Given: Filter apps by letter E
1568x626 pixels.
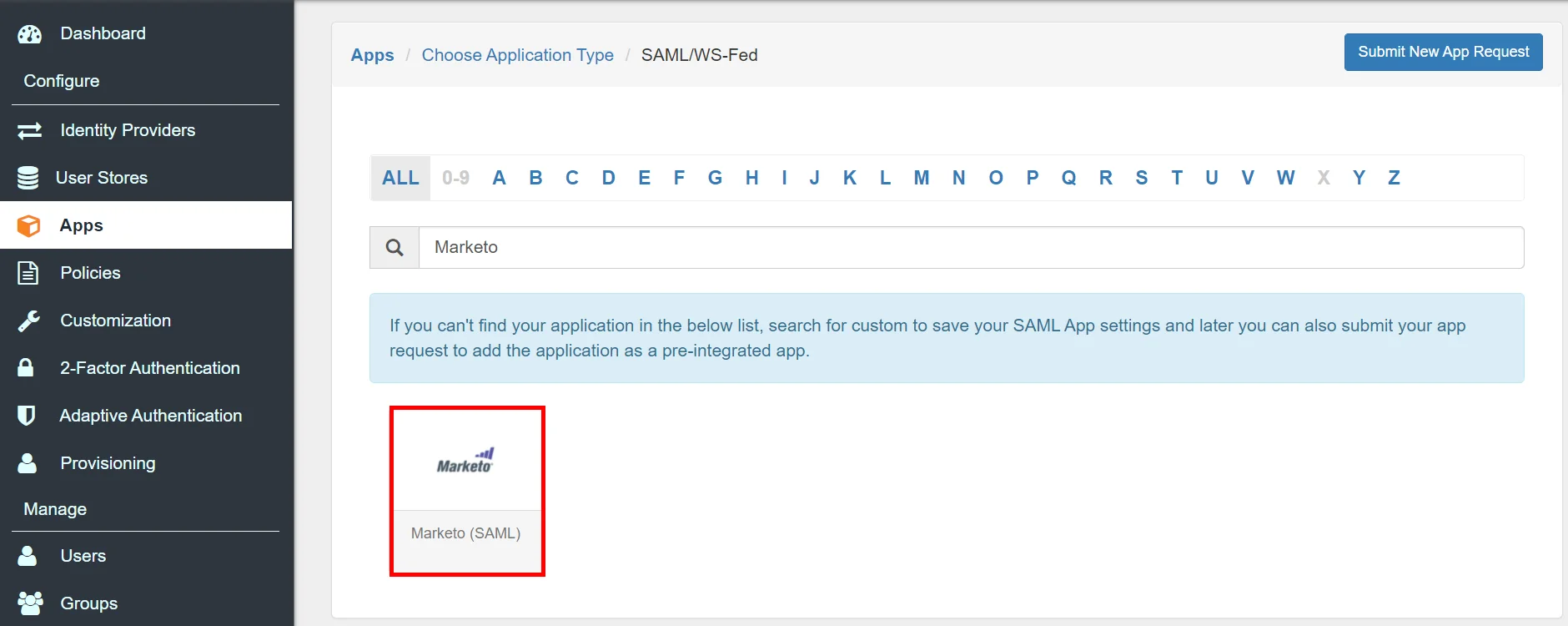Looking at the screenshot, I should click(x=644, y=178).
